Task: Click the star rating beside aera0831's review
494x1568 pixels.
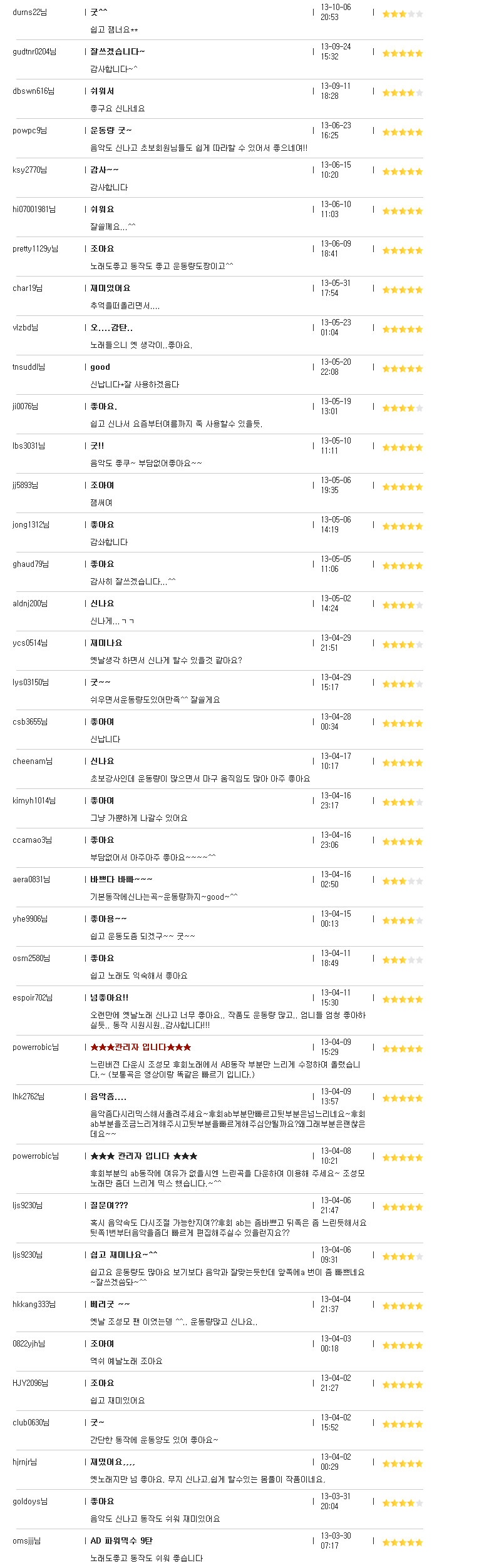Action: [x=403, y=881]
